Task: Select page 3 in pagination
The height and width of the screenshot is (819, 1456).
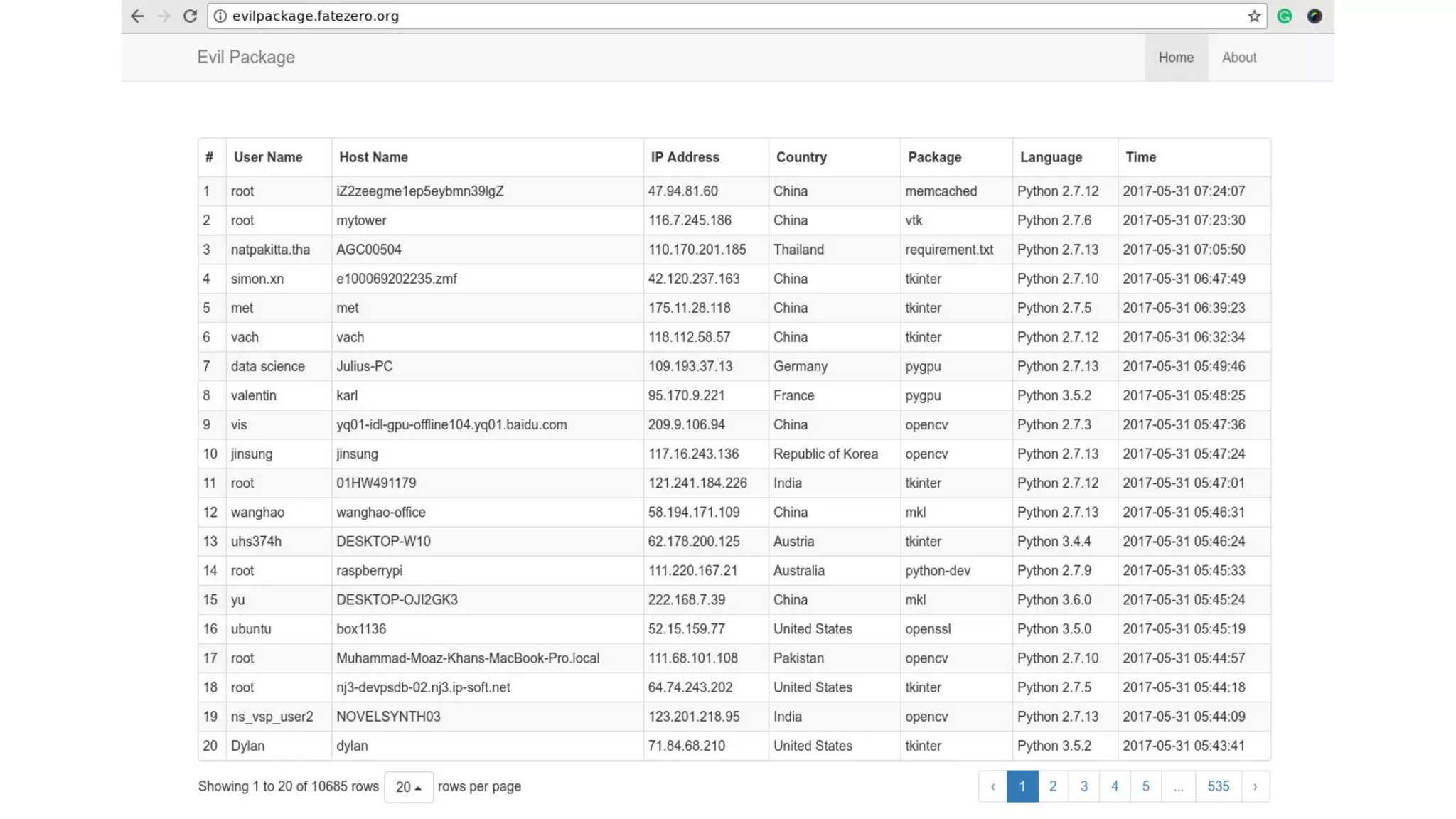Action: coord(1083,786)
